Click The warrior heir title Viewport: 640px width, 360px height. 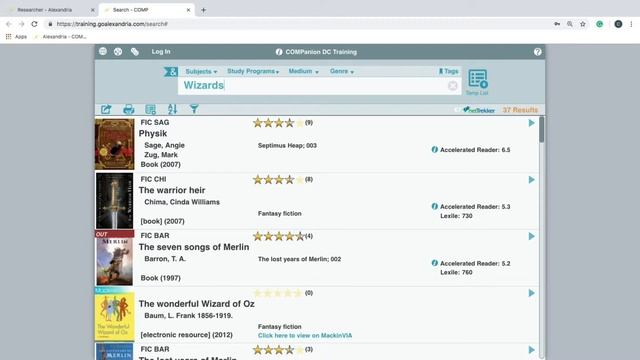[x=172, y=190]
